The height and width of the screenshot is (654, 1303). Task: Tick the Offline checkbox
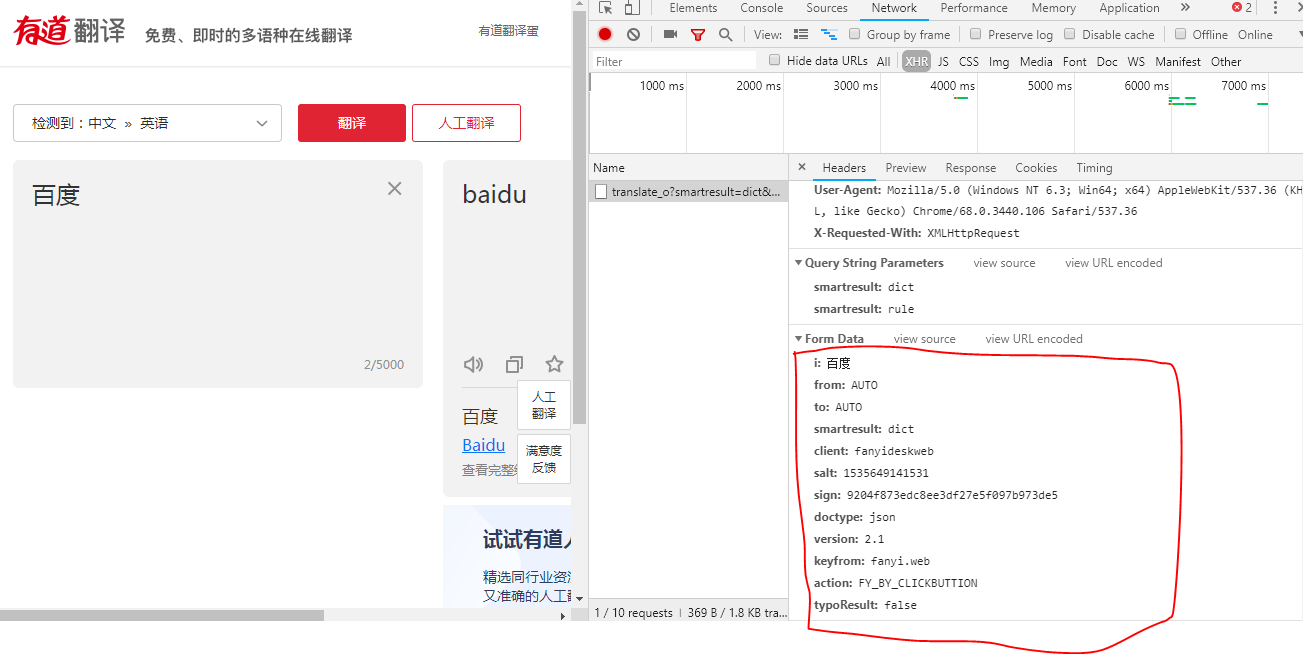click(1180, 34)
